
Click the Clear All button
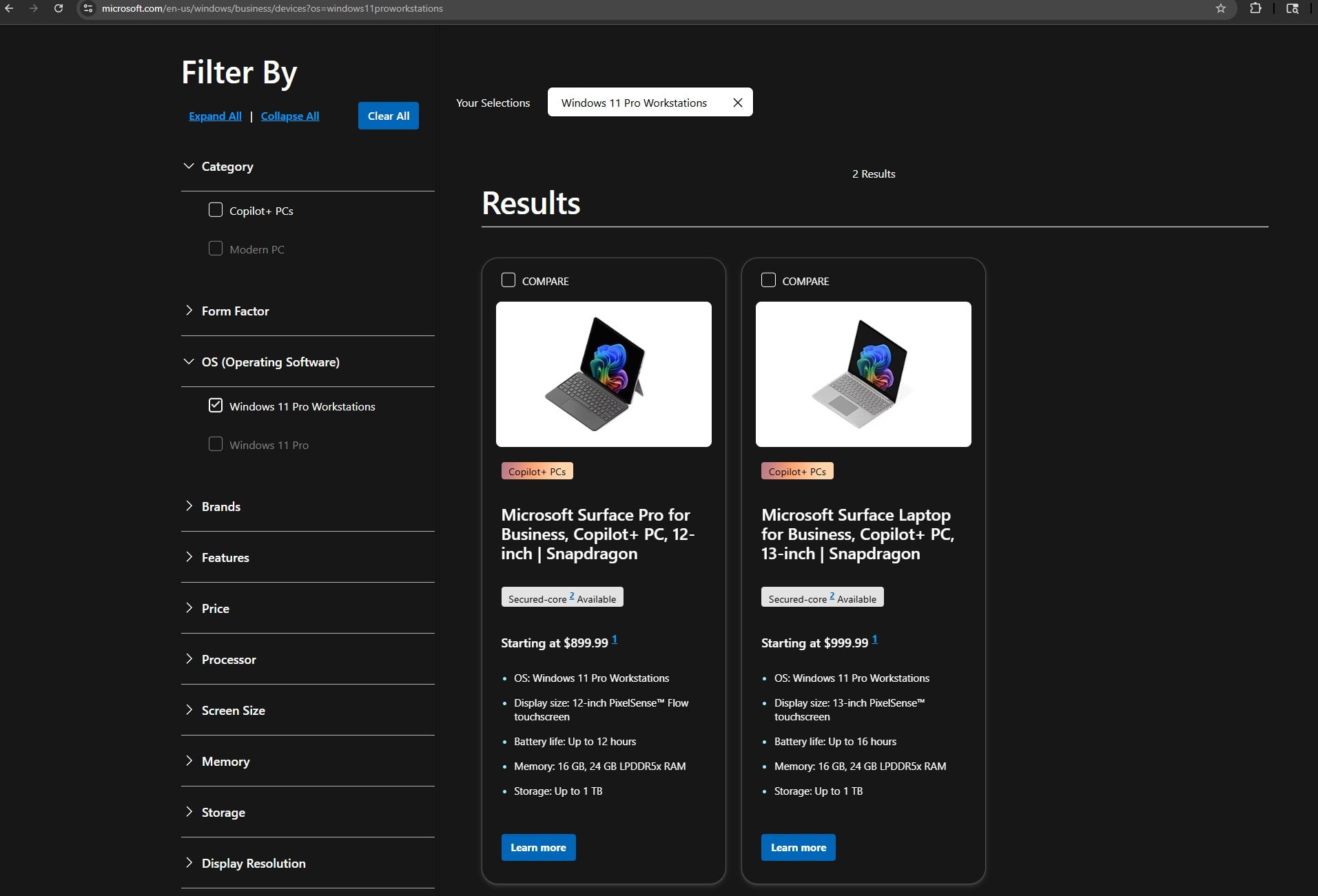click(x=388, y=115)
